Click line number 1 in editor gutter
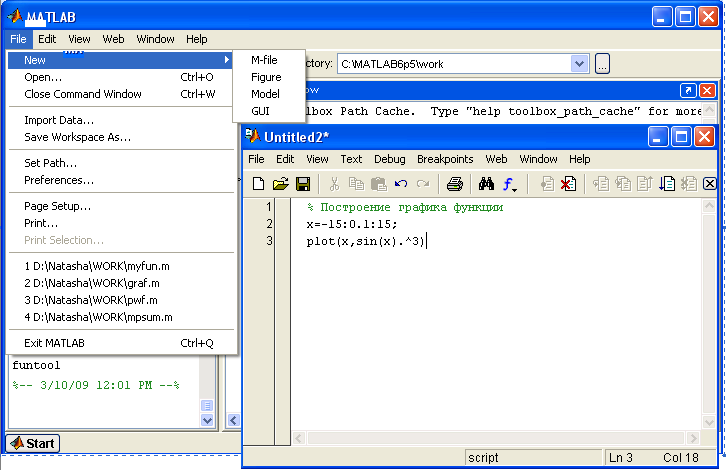Viewport: 728px width, 470px height. pyautogui.click(x=268, y=207)
